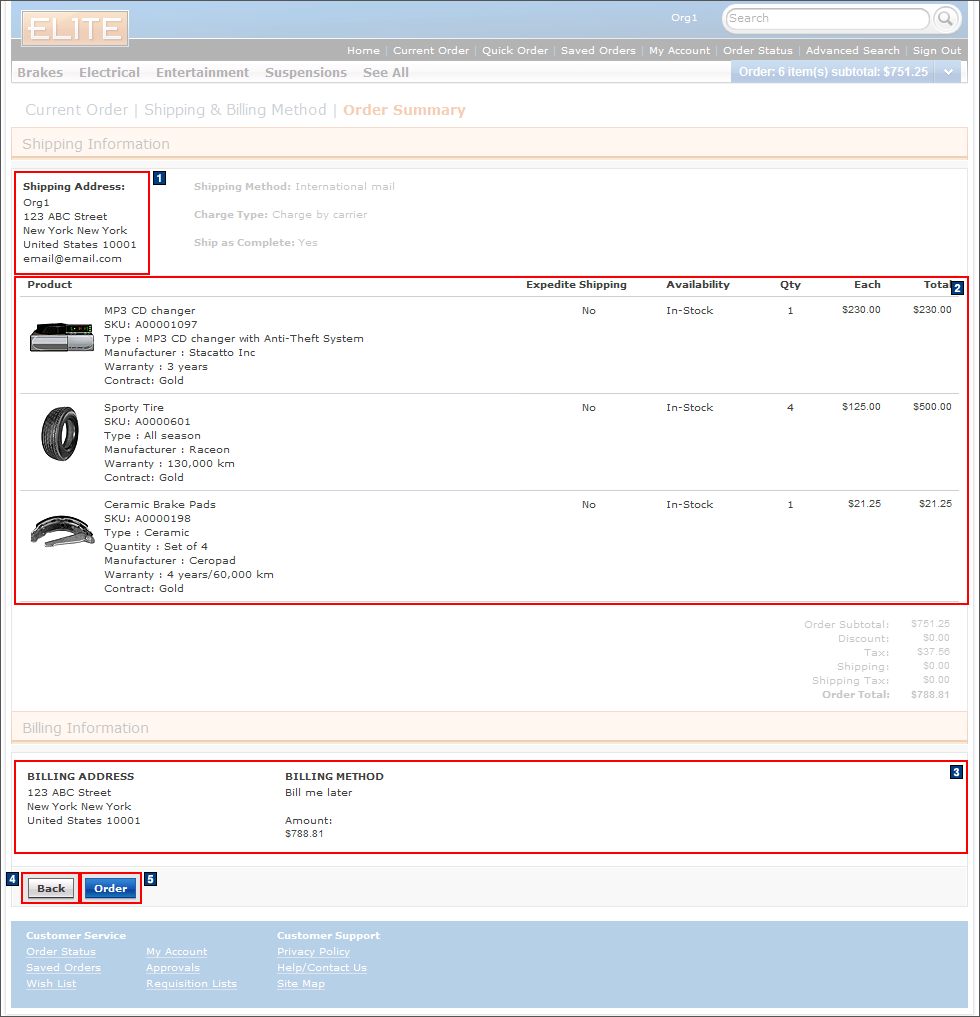Click callout badge 5 next to Order

point(150,879)
